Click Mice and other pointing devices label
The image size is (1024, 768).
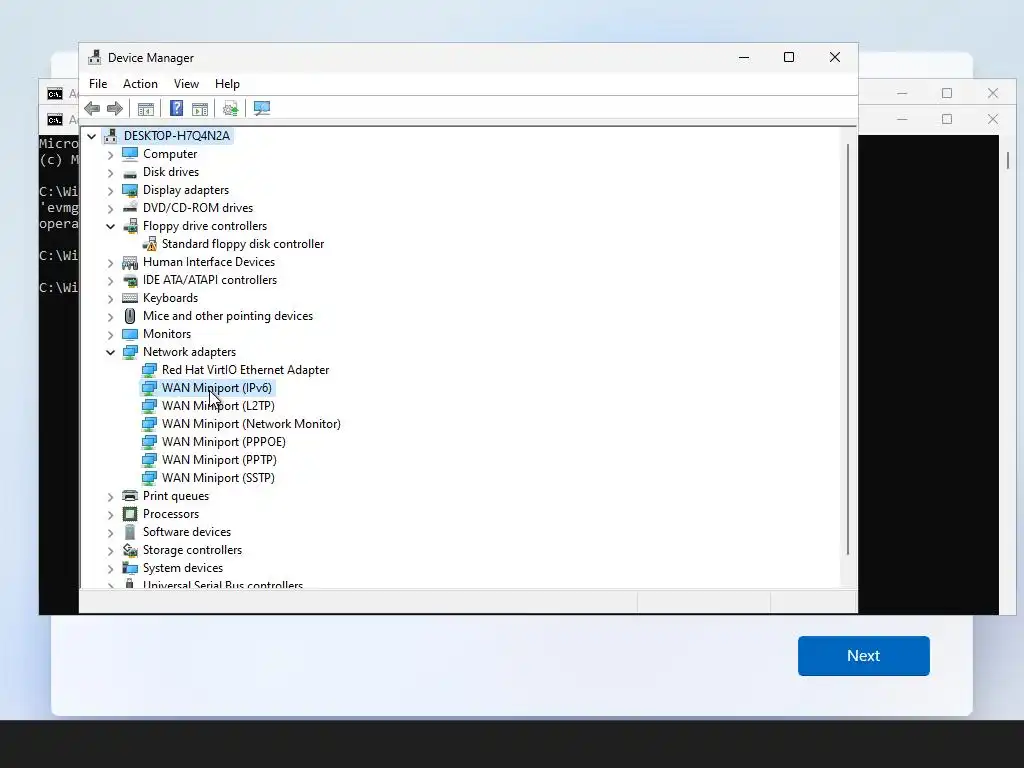228,316
